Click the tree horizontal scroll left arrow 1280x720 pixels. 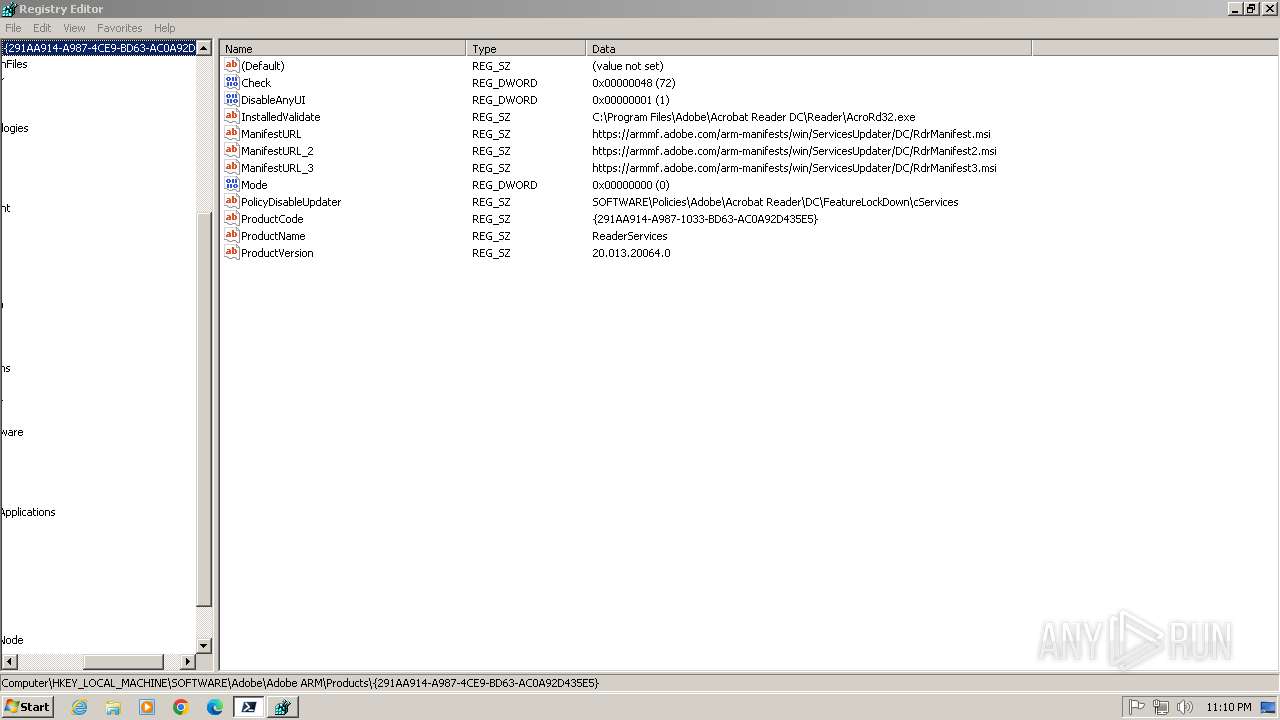click(x=9, y=662)
